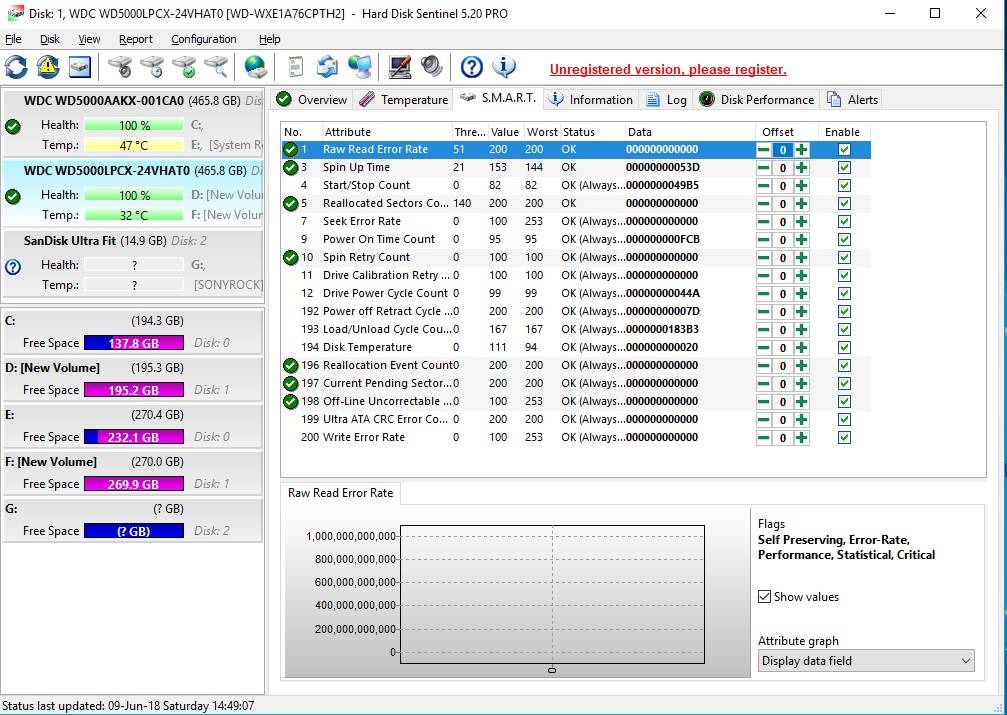Open the Attribute graph dropdown
The height and width of the screenshot is (715, 1007).
tap(865, 661)
